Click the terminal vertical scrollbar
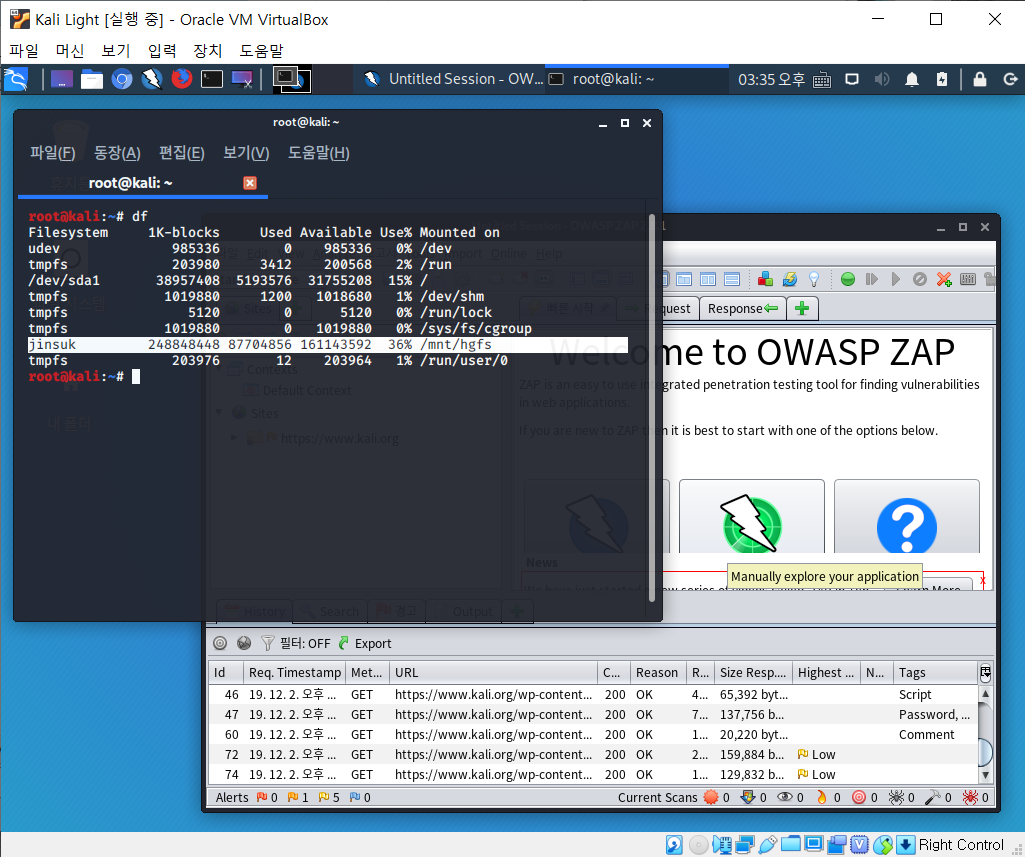This screenshot has width=1025, height=857. [x=651, y=408]
